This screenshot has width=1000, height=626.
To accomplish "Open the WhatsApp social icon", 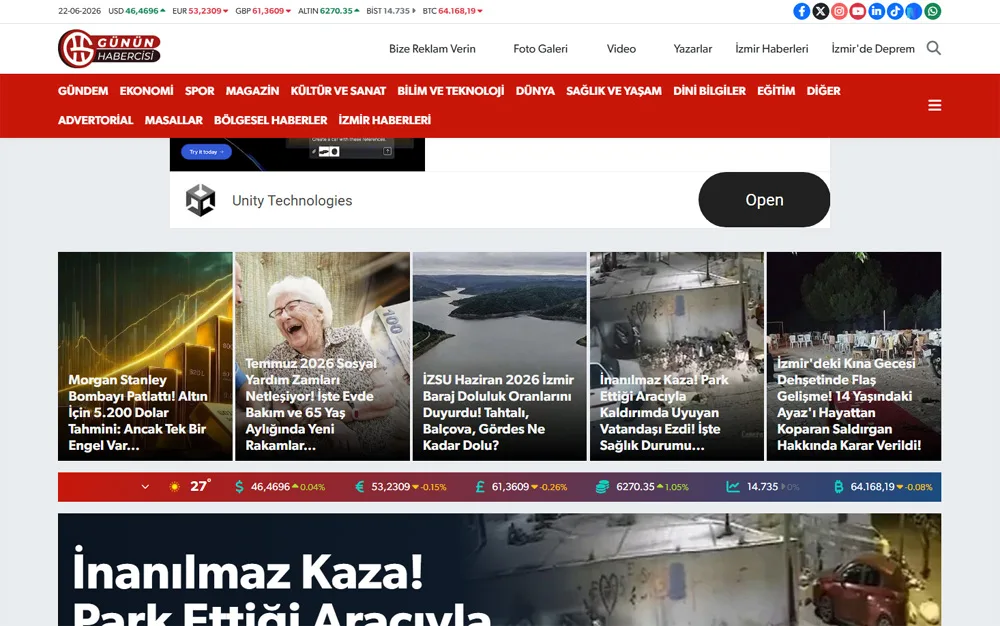I will 932,11.
